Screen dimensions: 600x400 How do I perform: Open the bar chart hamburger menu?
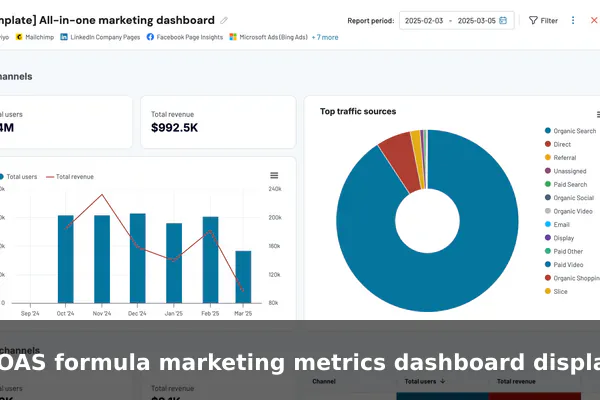(x=274, y=175)
